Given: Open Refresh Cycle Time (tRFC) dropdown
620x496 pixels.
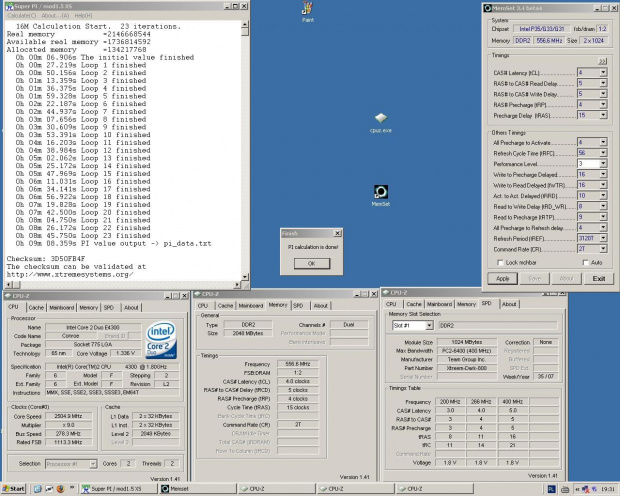Looking at the screenshot, I should point(603,153).
